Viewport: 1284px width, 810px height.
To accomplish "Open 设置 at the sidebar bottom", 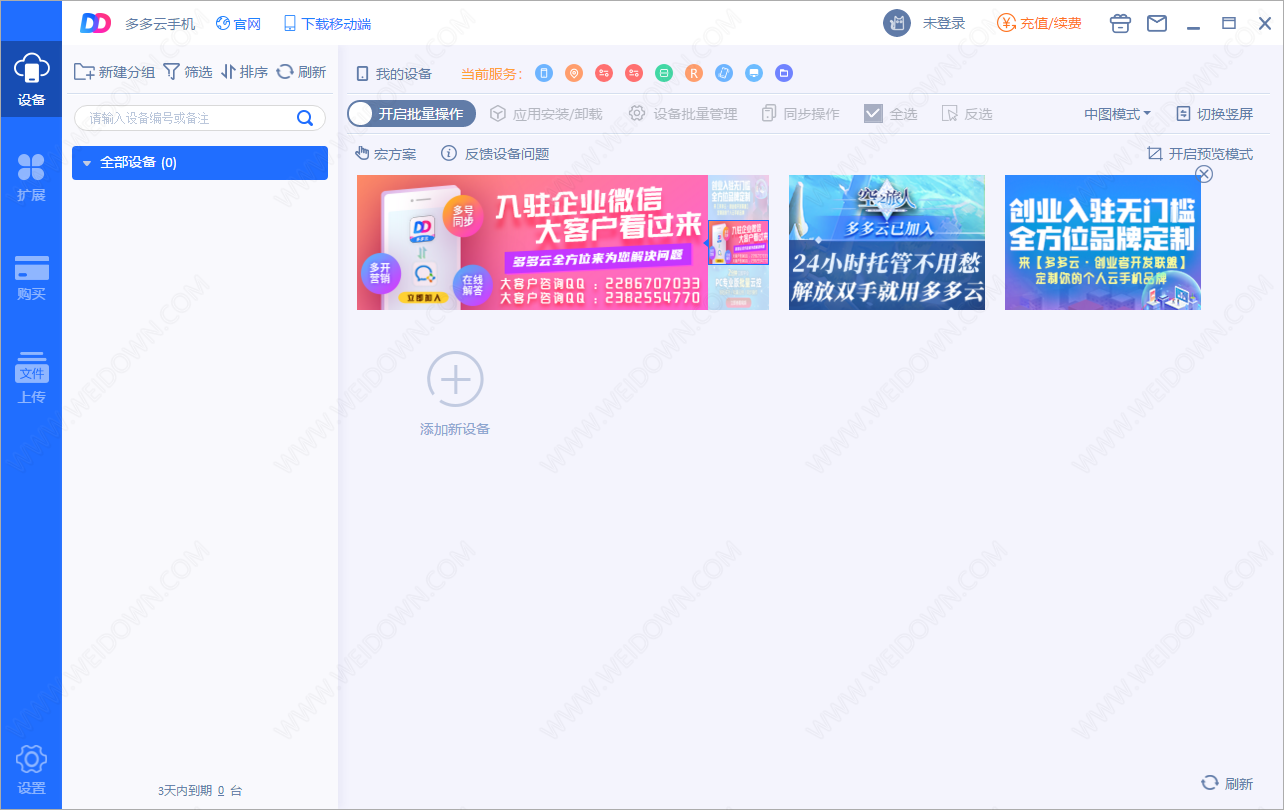I will [31, 769].
